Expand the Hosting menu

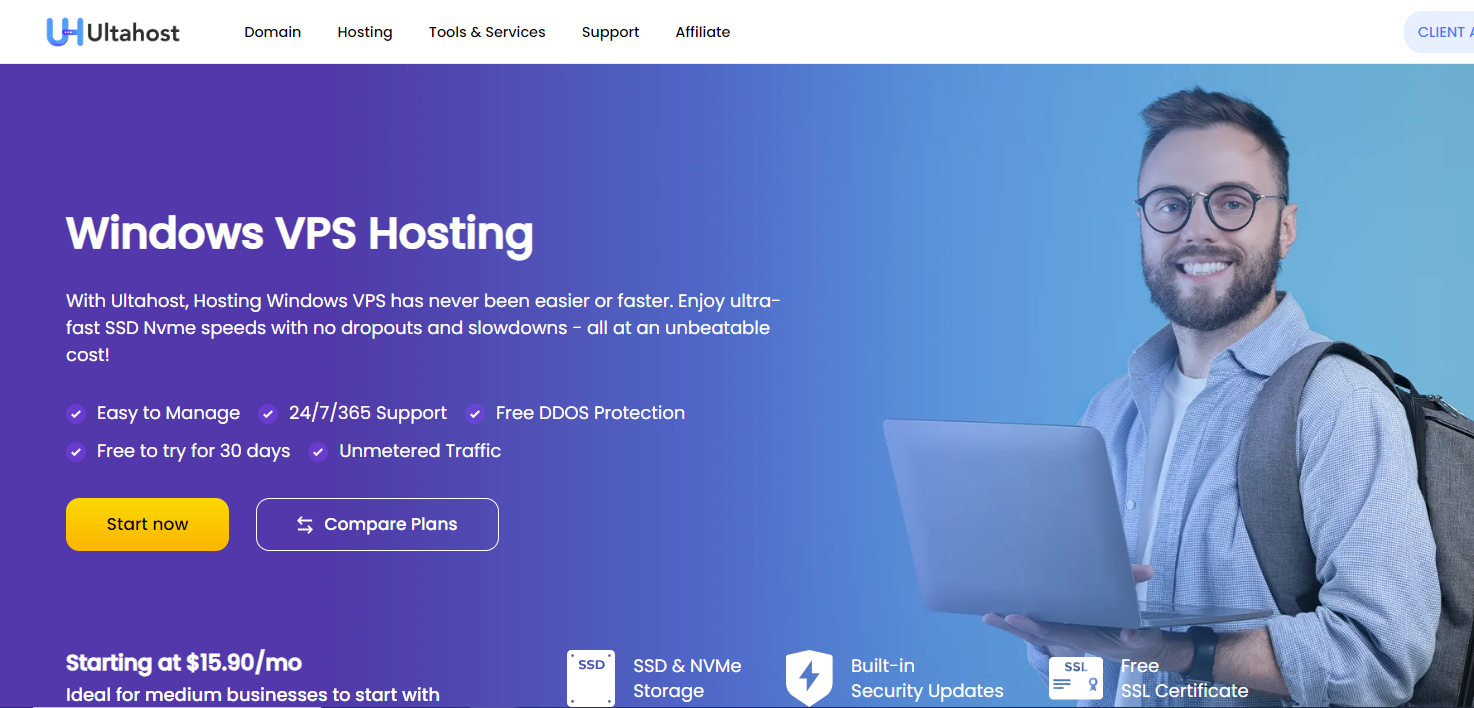point(365,32)
